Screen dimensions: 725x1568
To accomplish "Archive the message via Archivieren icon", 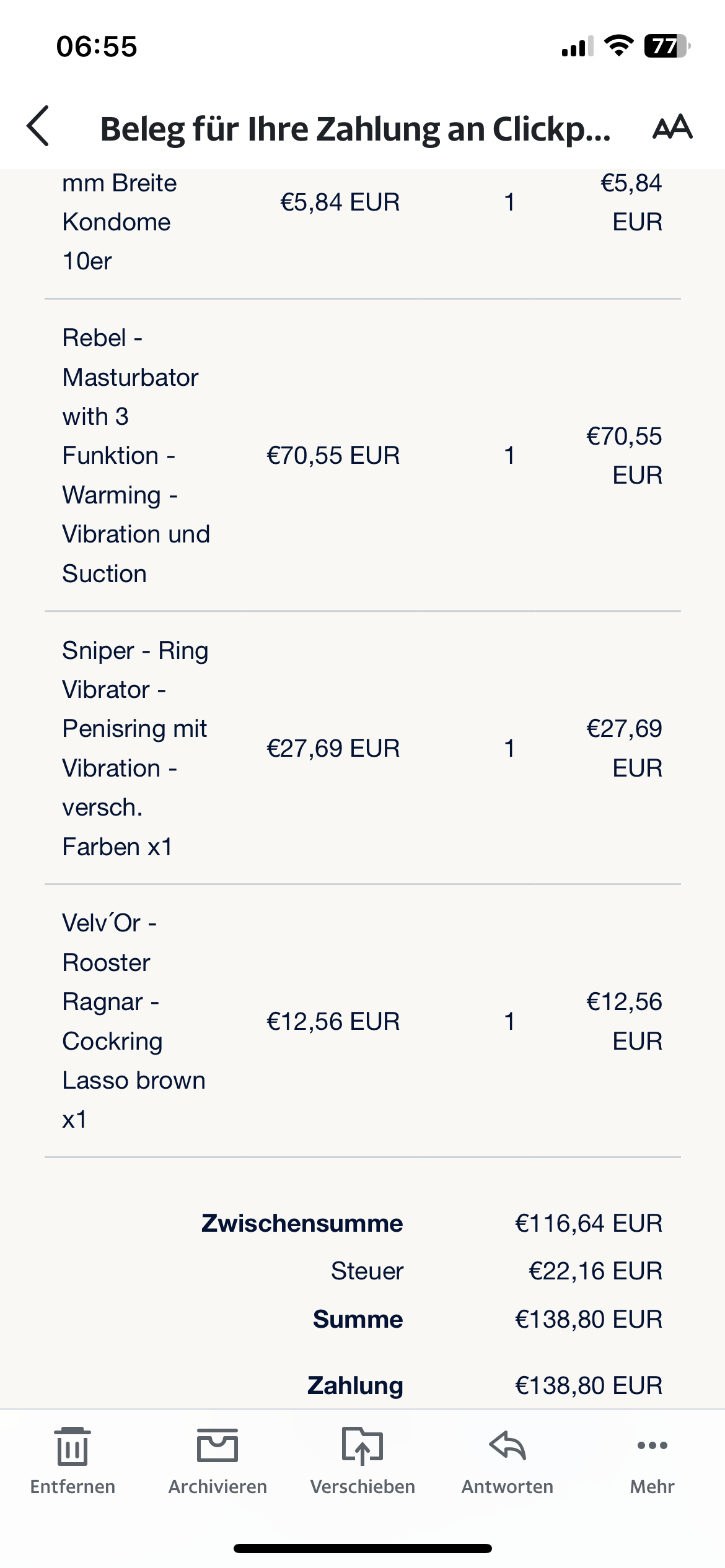I will coord(217,1447).
